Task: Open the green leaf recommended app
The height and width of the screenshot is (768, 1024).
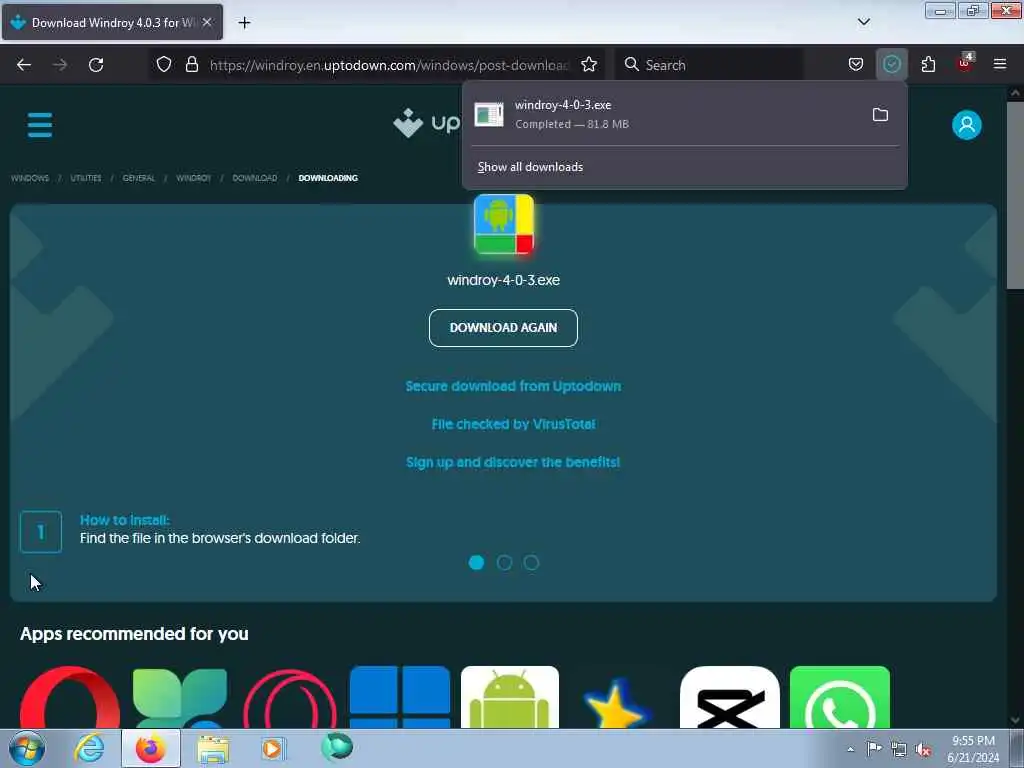Action: [x=180, y=697]
